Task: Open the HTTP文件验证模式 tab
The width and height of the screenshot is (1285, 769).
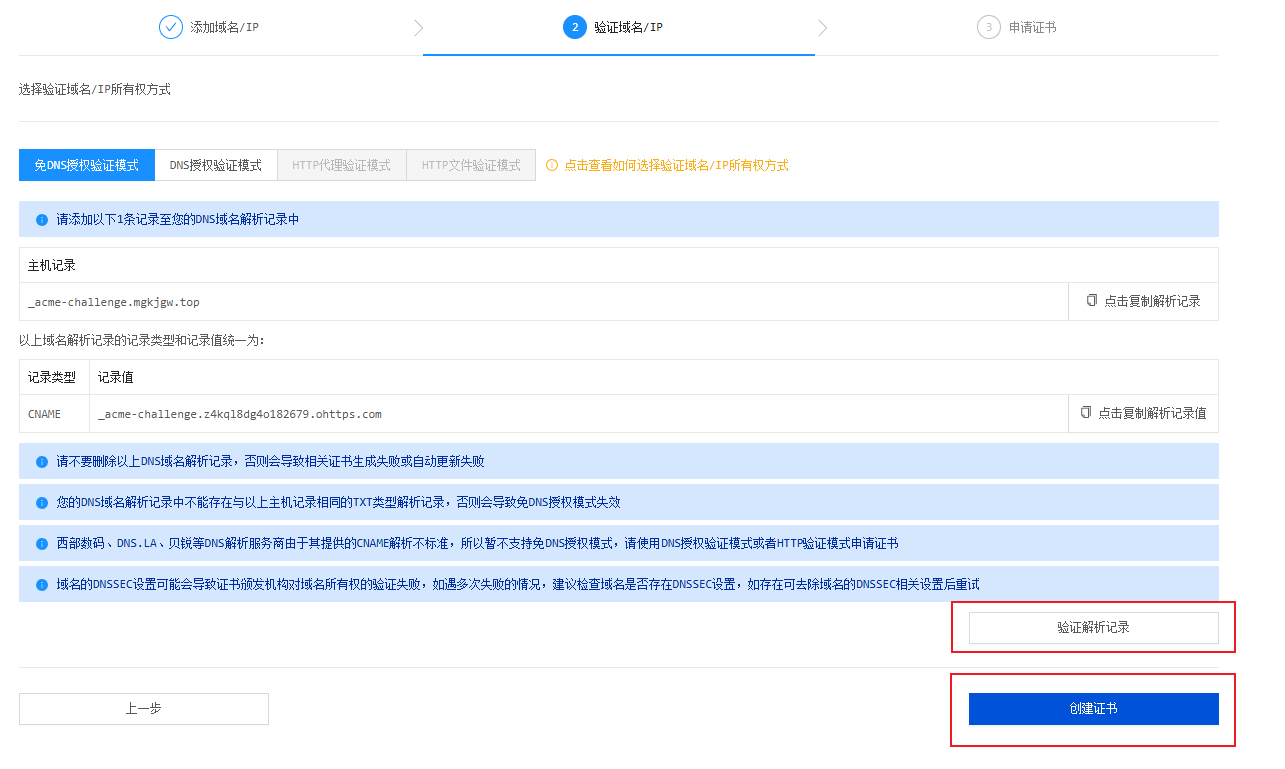Action: tap(471, 165)
